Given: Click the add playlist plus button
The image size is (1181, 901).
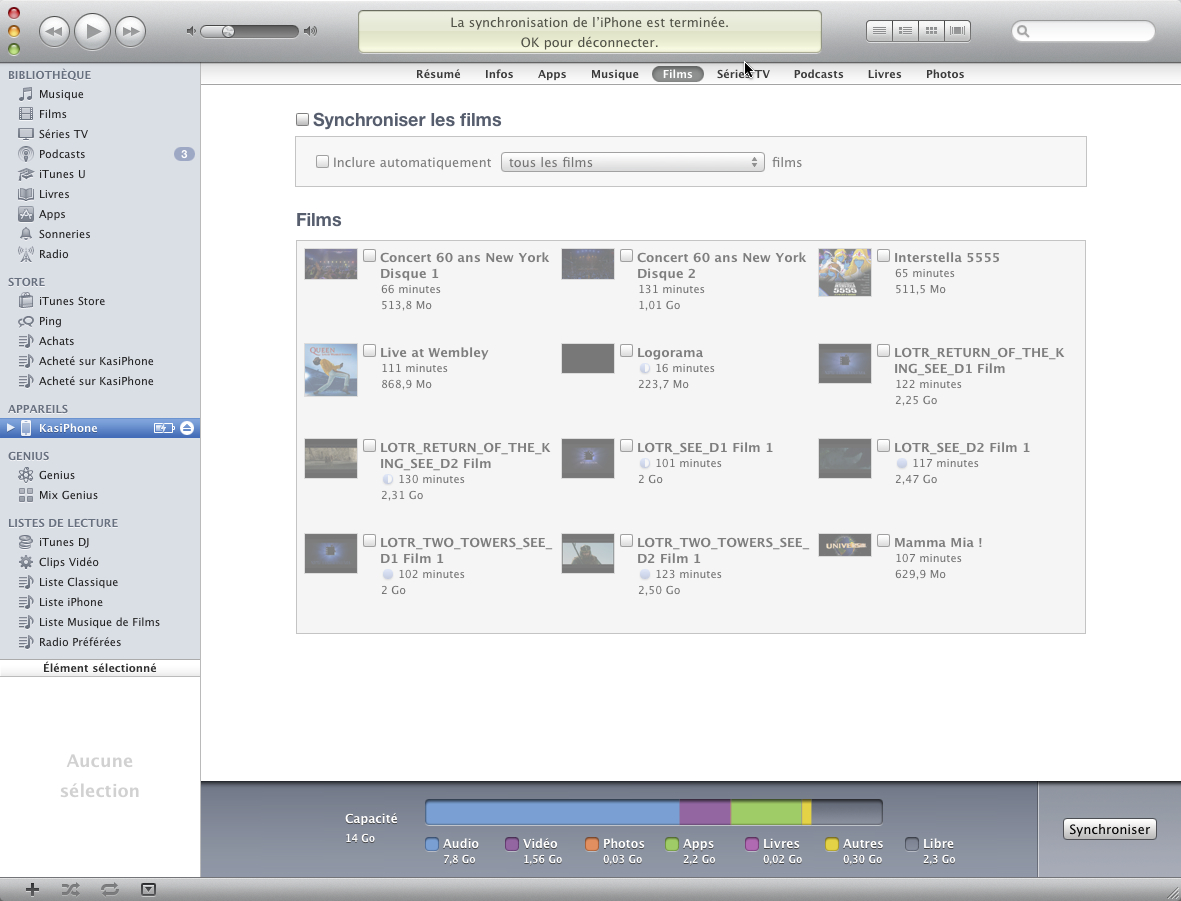Looking at the screenshot, I should pyautogui.click(x=32, y=890).
